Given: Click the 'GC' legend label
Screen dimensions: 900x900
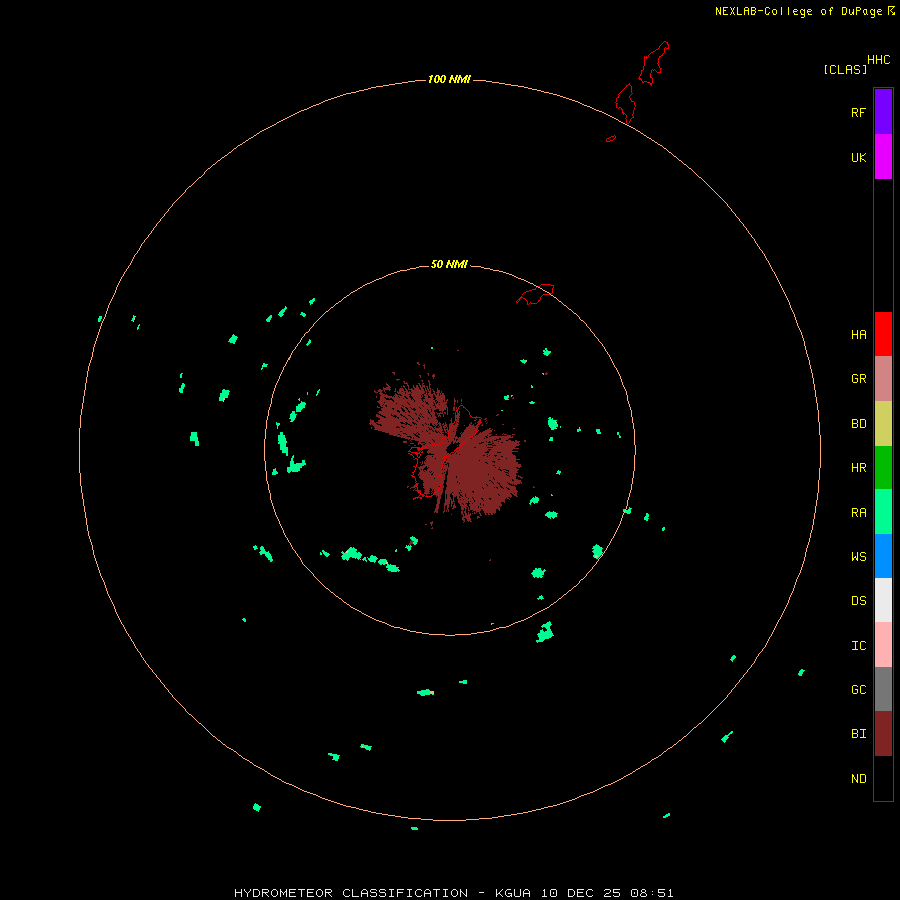Looking at the screenshot, I should pos(858,689).
